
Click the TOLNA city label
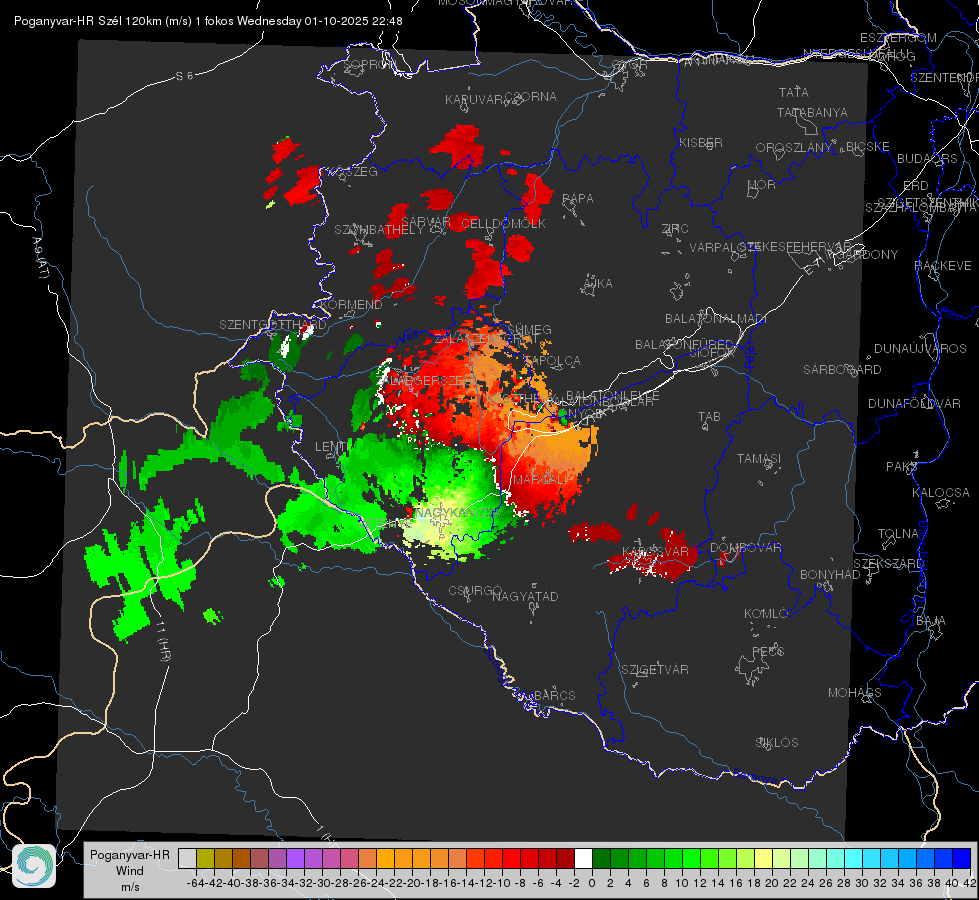pos(898,534)
